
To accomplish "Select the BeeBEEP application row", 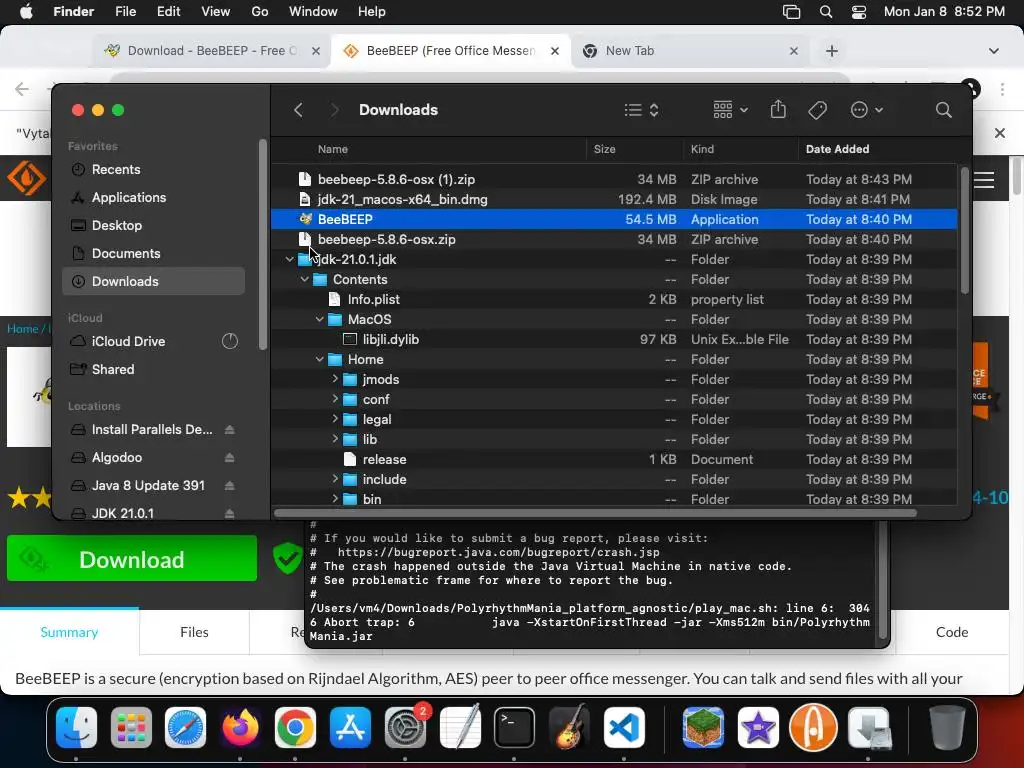I will point(614,219).
